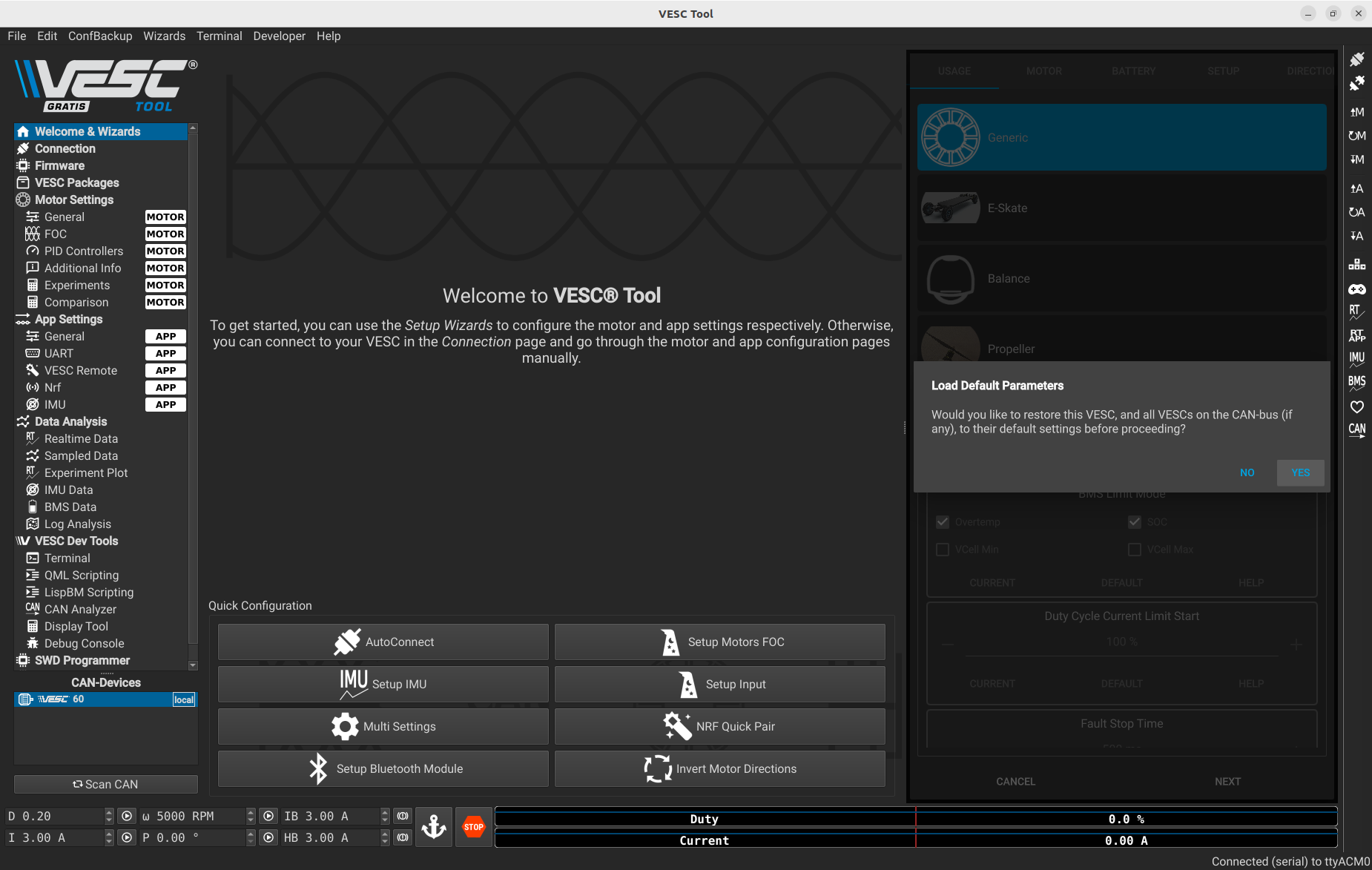Select Balance usage card
Viewport: 1372px width, 870px height.
[x=1121, y=278]
